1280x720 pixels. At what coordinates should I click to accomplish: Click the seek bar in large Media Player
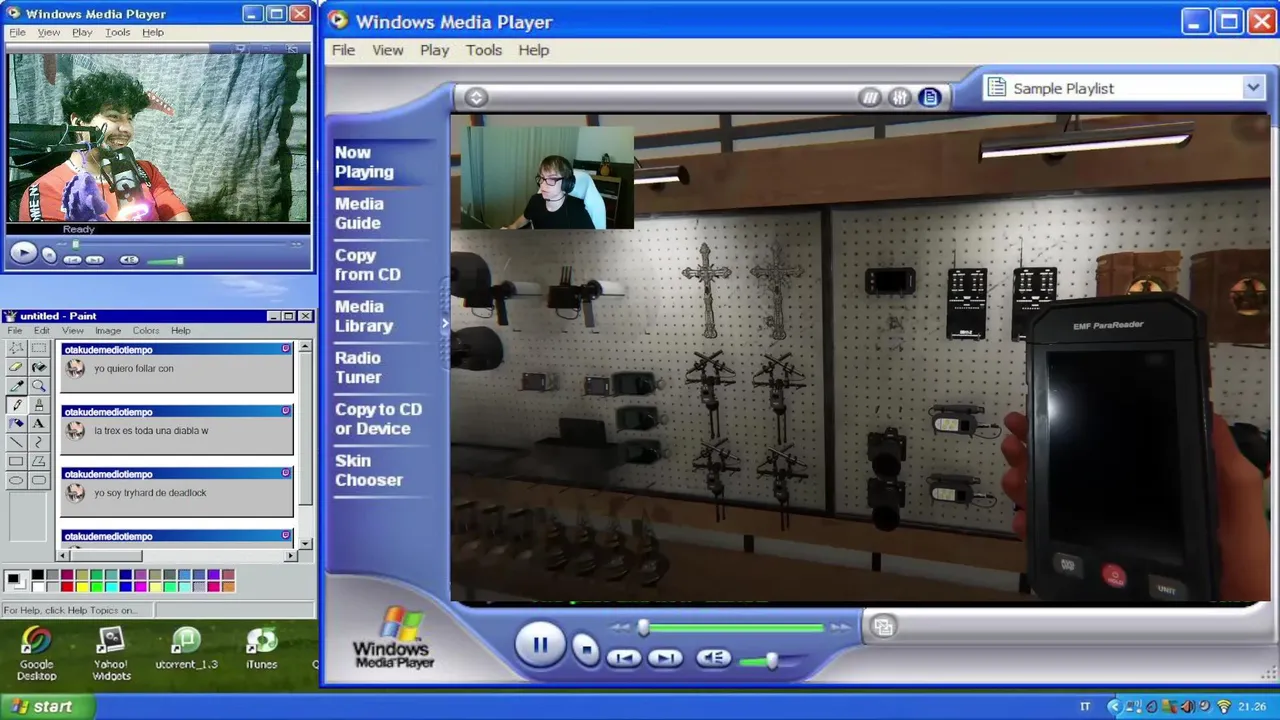[x=734, y=628]
